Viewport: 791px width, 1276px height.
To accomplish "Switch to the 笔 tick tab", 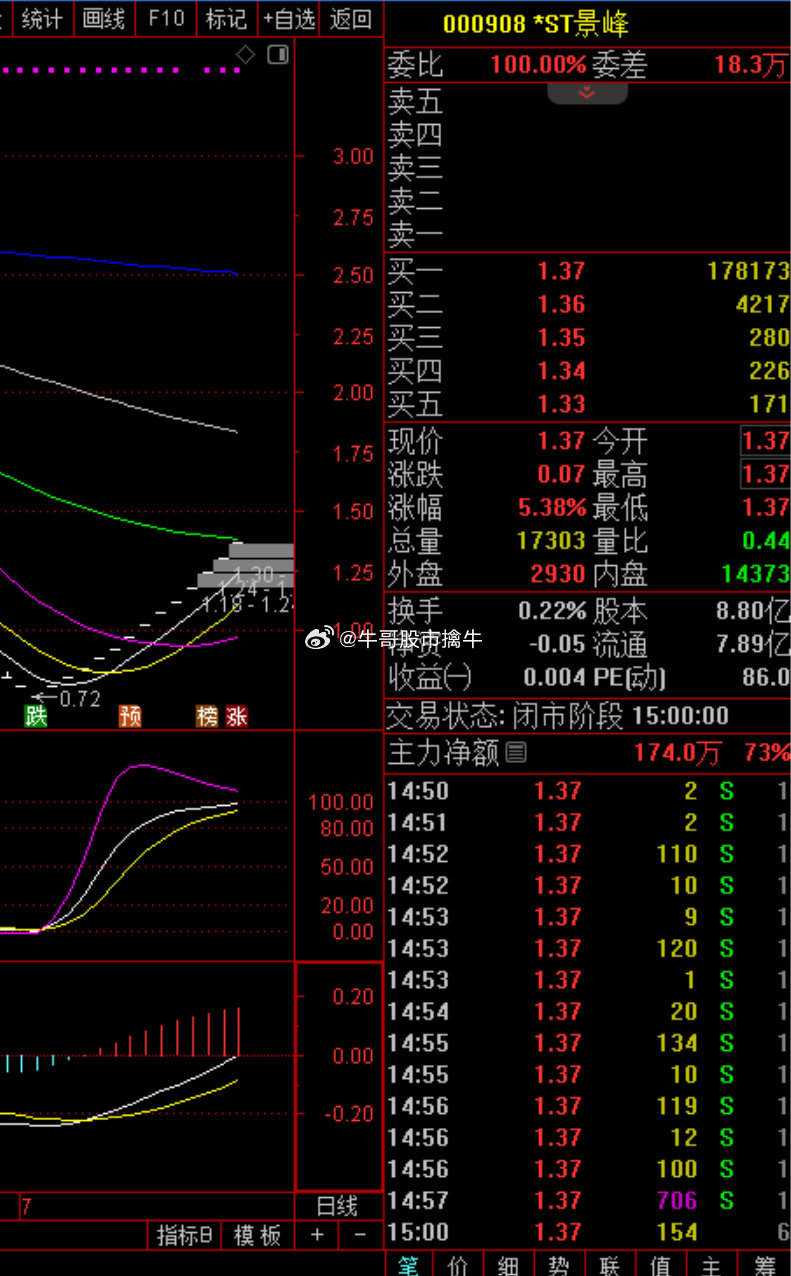I will pos(409,1265).
